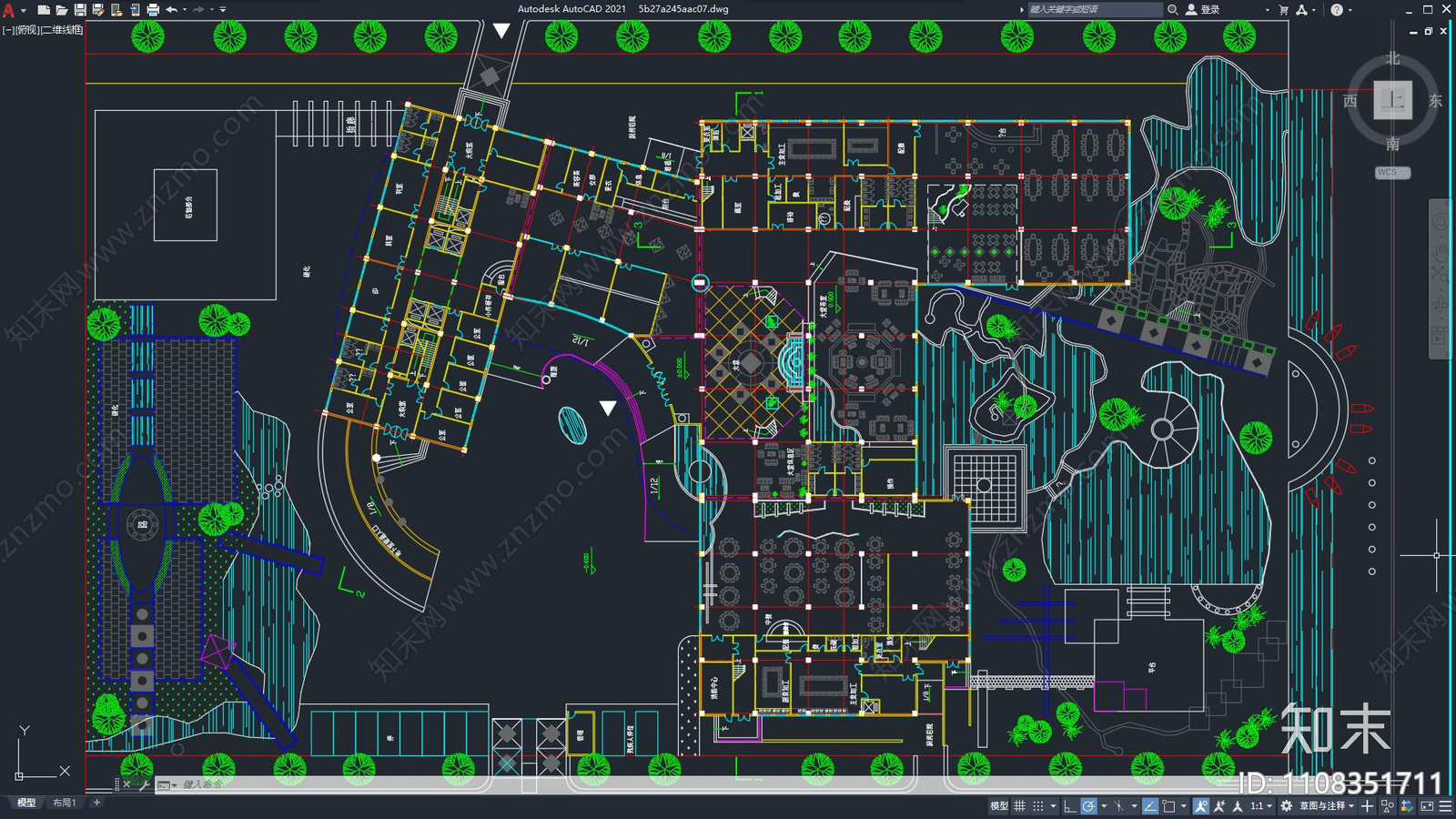Expand the object snap settings dropdown
Viewport: 1456px width, 819px height.
[1184, 806]
